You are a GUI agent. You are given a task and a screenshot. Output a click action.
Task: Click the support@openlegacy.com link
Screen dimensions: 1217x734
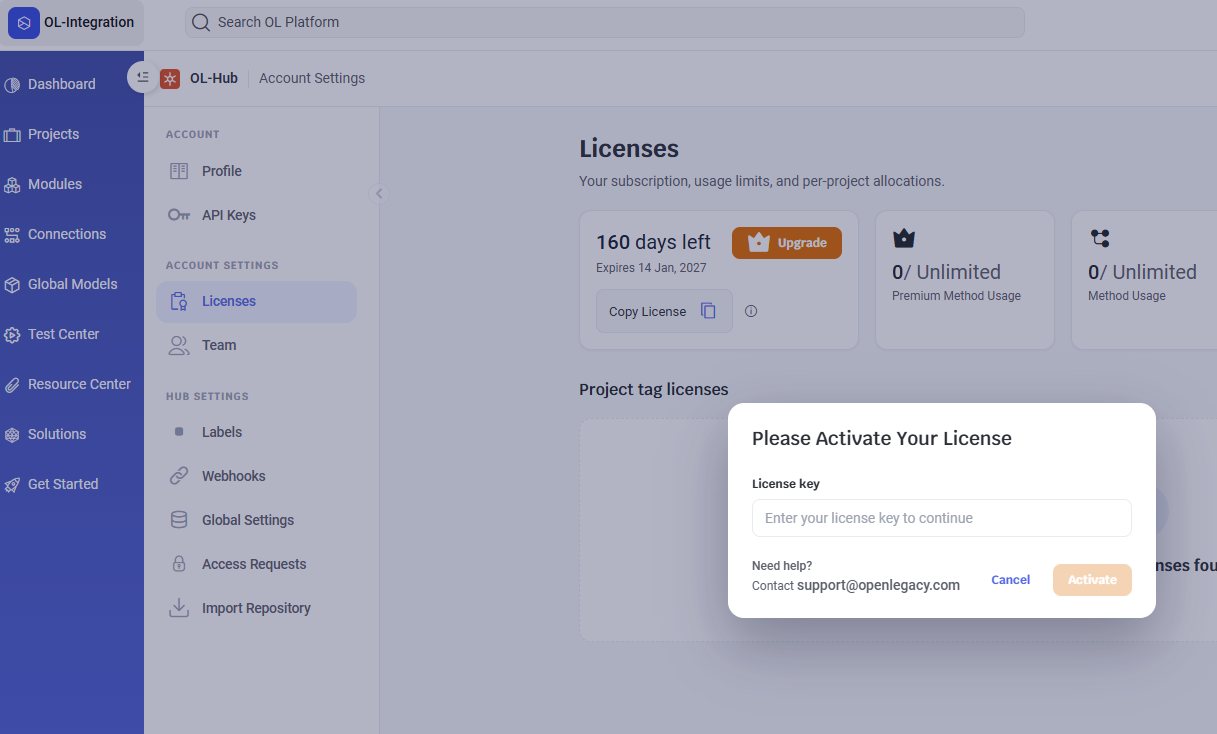point(878,585)
